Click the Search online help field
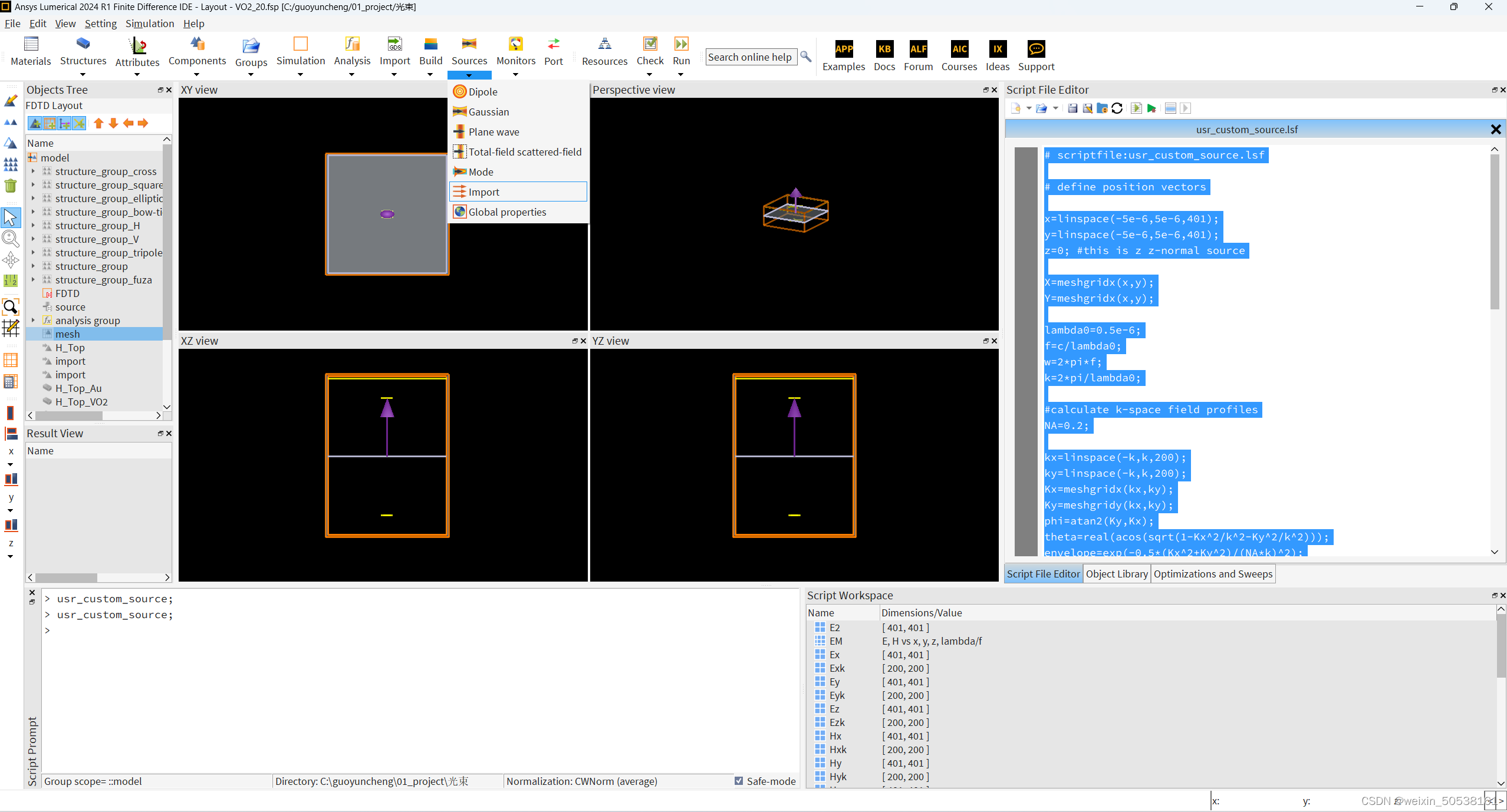The width and height of the screenshot is (1507, 812). pos(750,57)
